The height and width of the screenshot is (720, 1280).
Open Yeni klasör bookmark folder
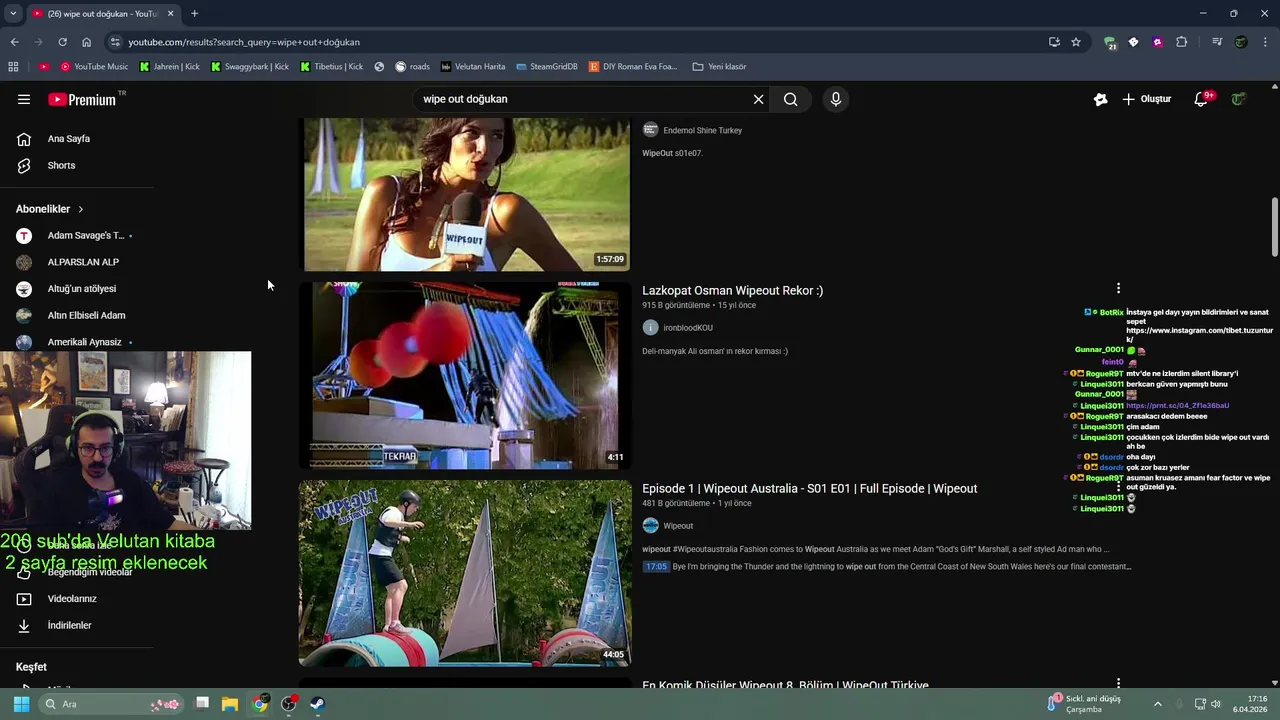(x=719, y=67)
